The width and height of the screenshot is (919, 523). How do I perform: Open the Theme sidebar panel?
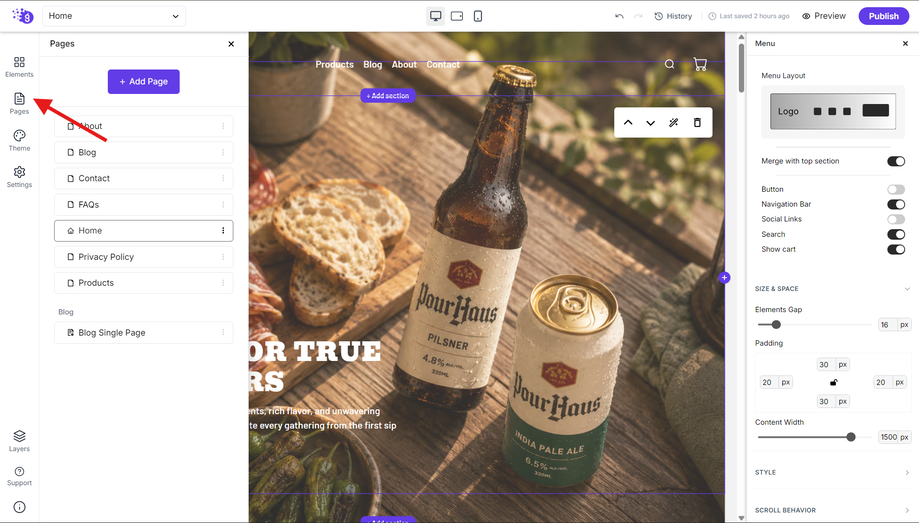19,141
